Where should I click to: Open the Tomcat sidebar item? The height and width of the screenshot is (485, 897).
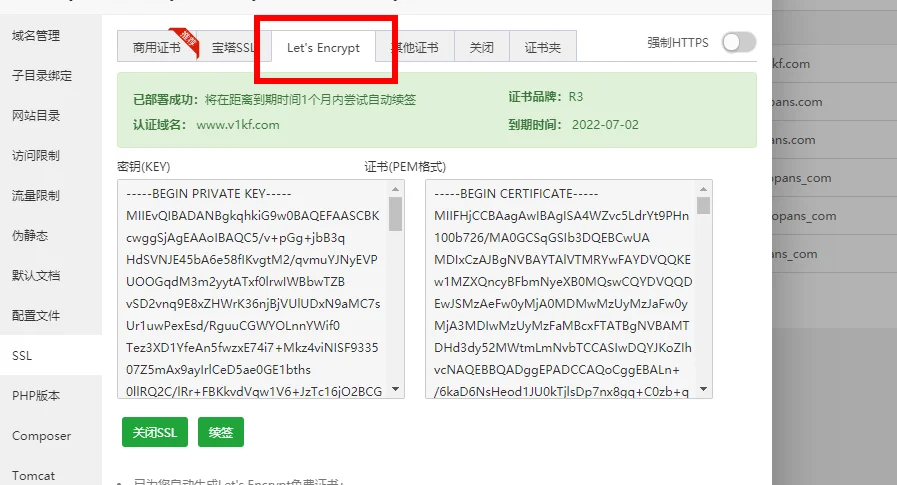34,476
